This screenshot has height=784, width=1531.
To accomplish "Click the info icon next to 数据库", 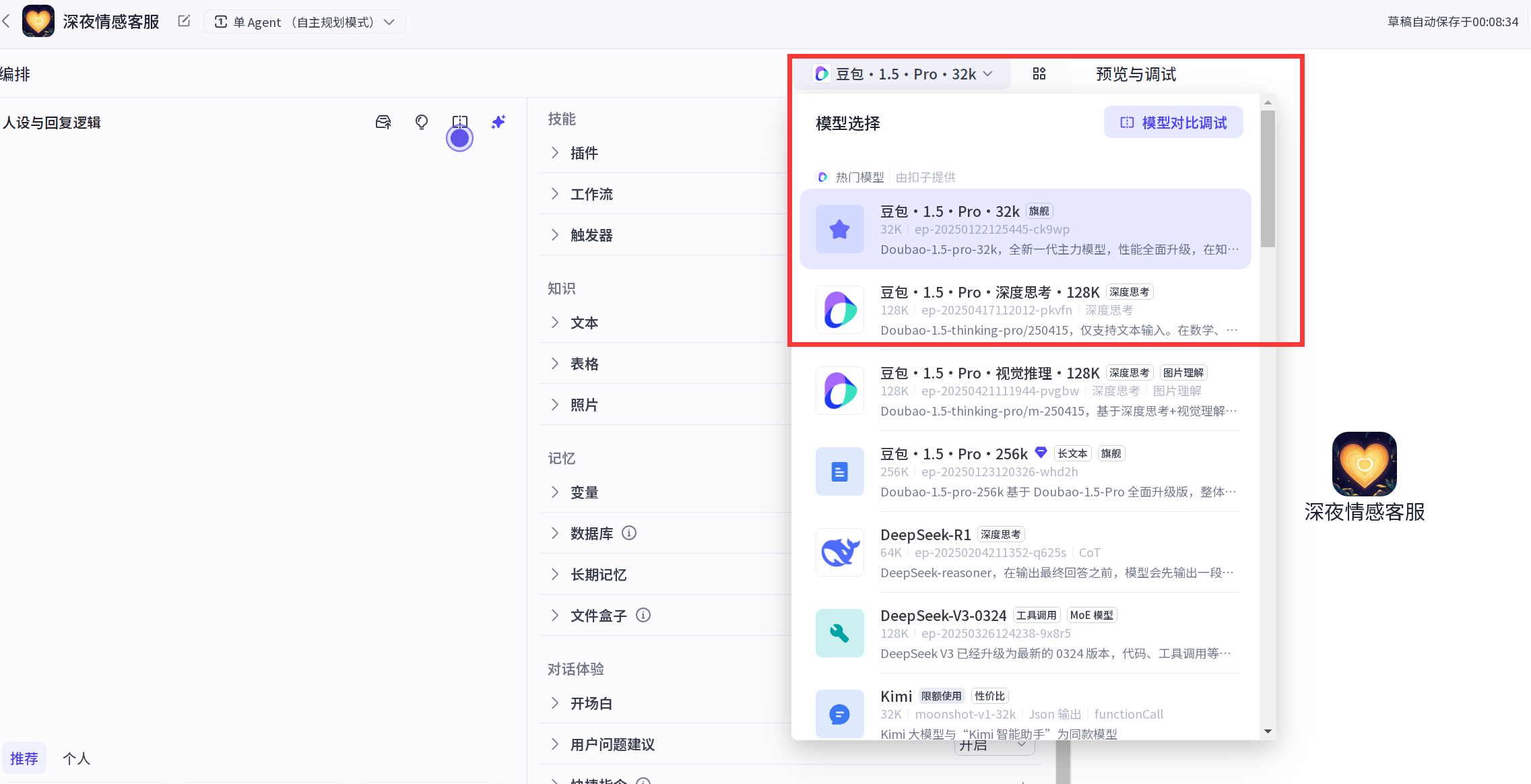I will pos(629,533).
